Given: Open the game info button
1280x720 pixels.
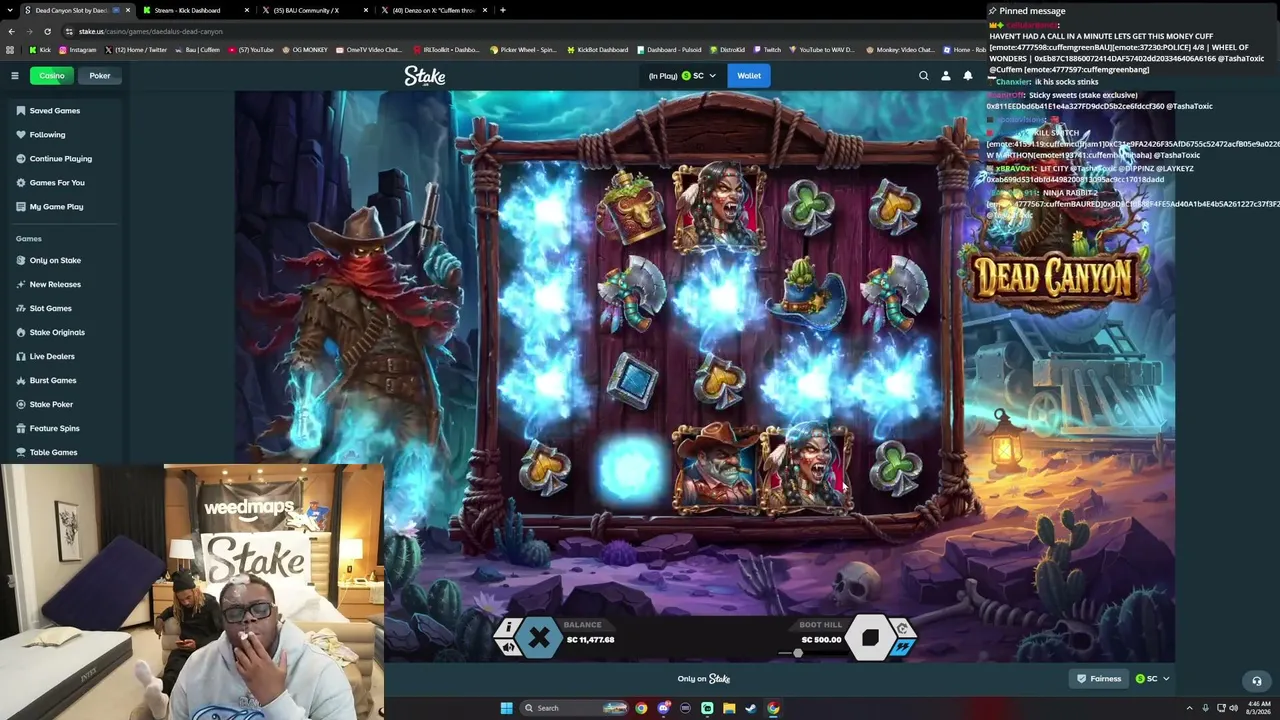Looking at the screenshot, I should click(x=508, y=628).
